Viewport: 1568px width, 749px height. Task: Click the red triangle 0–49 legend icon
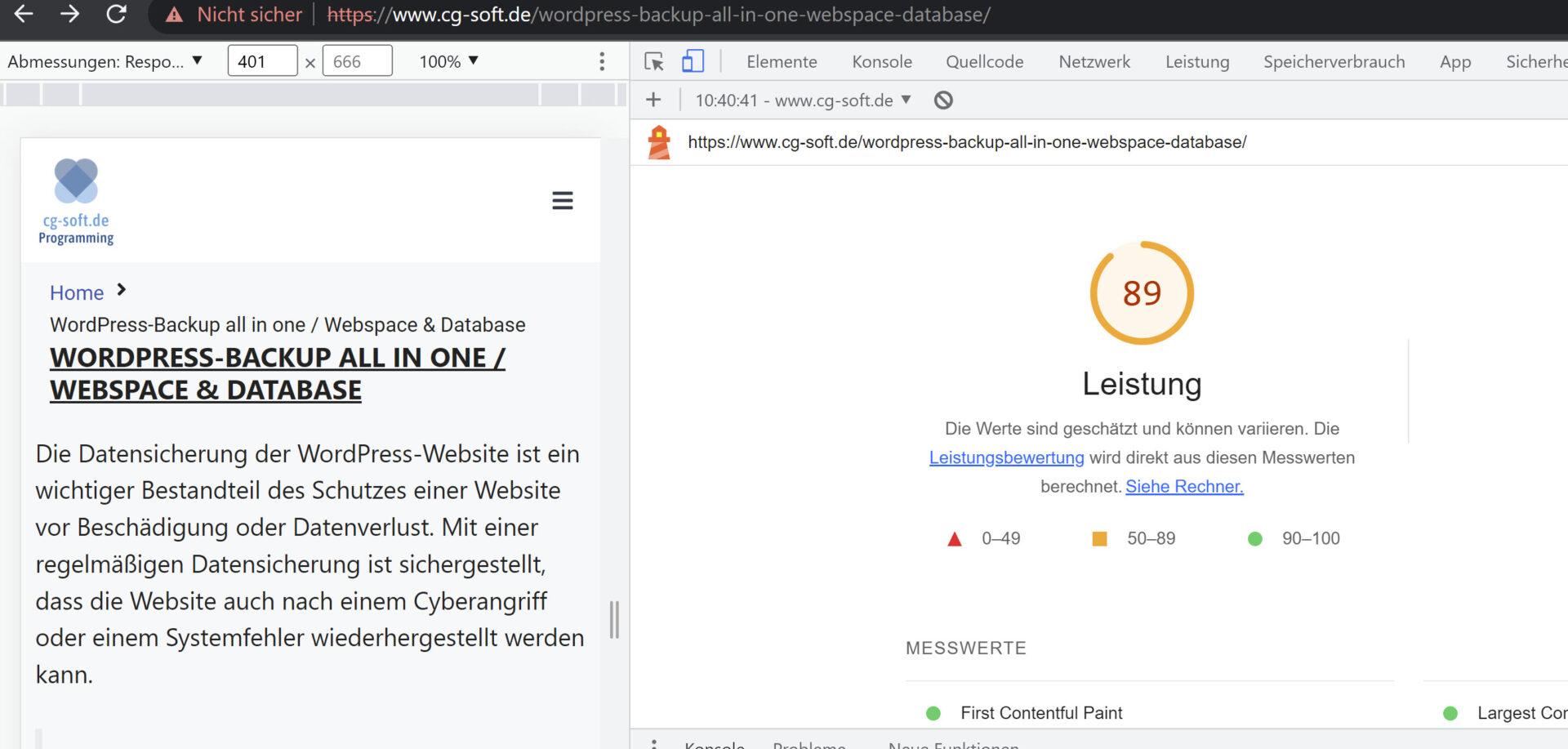click(x=954, y=539)
